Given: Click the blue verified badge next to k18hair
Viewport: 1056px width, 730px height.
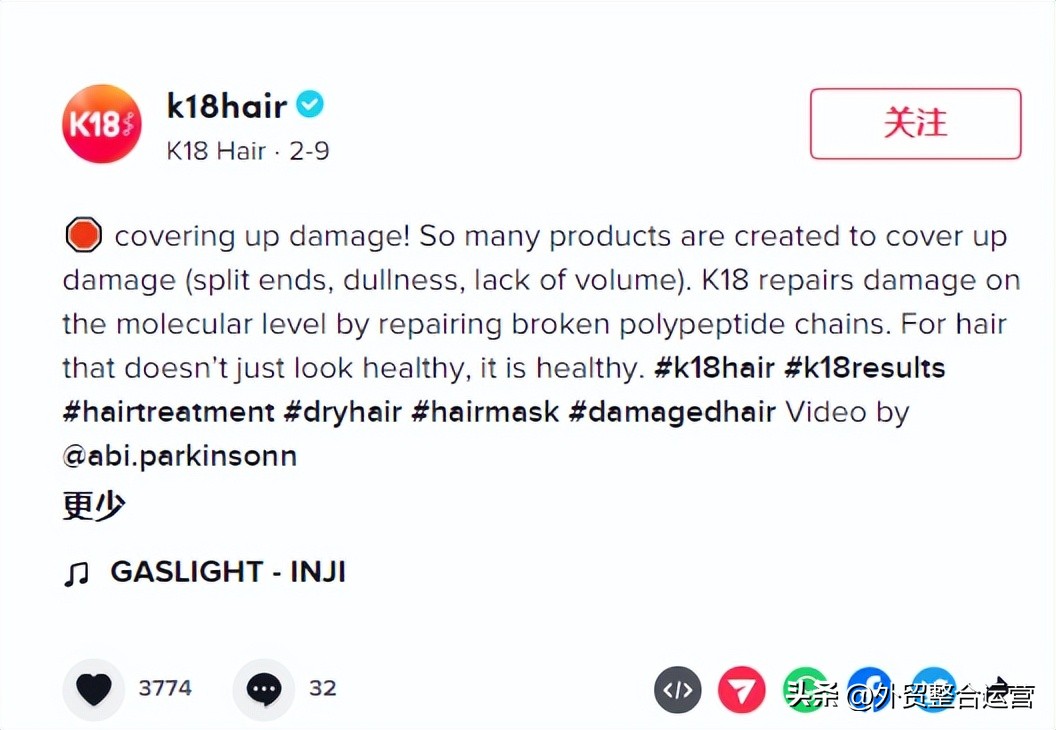Looking at the screenshot, I should [310, 103].
